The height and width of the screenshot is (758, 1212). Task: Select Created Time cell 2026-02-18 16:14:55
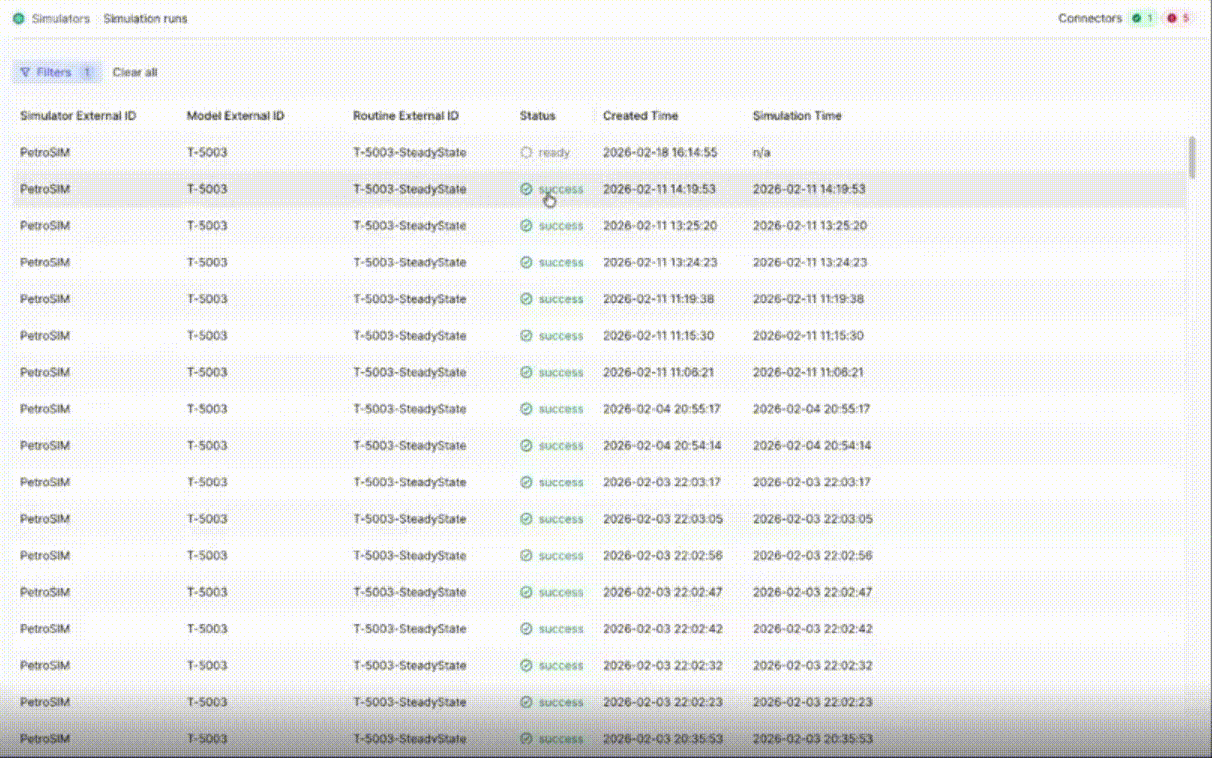660,153
